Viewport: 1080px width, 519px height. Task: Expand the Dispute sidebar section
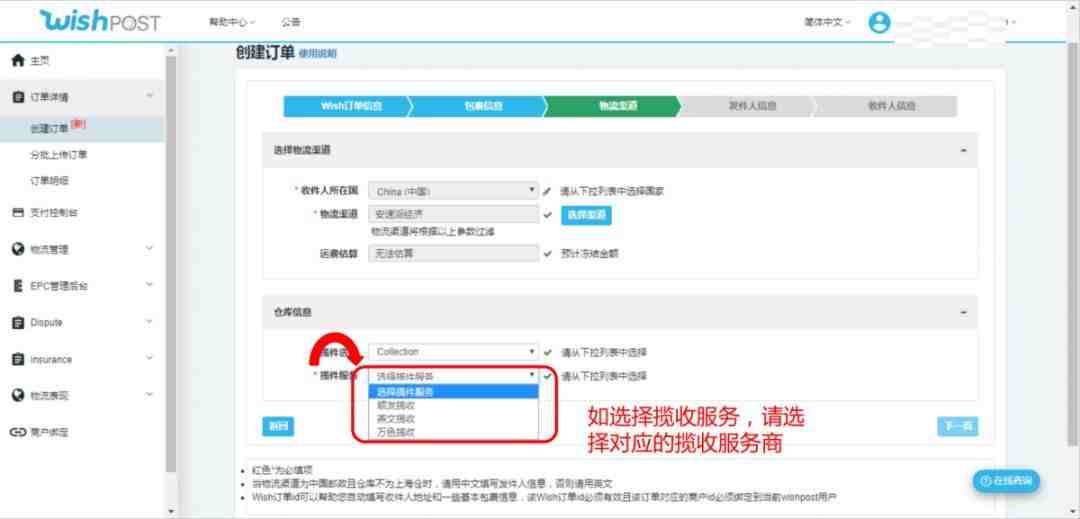click(x=149, y=321)
